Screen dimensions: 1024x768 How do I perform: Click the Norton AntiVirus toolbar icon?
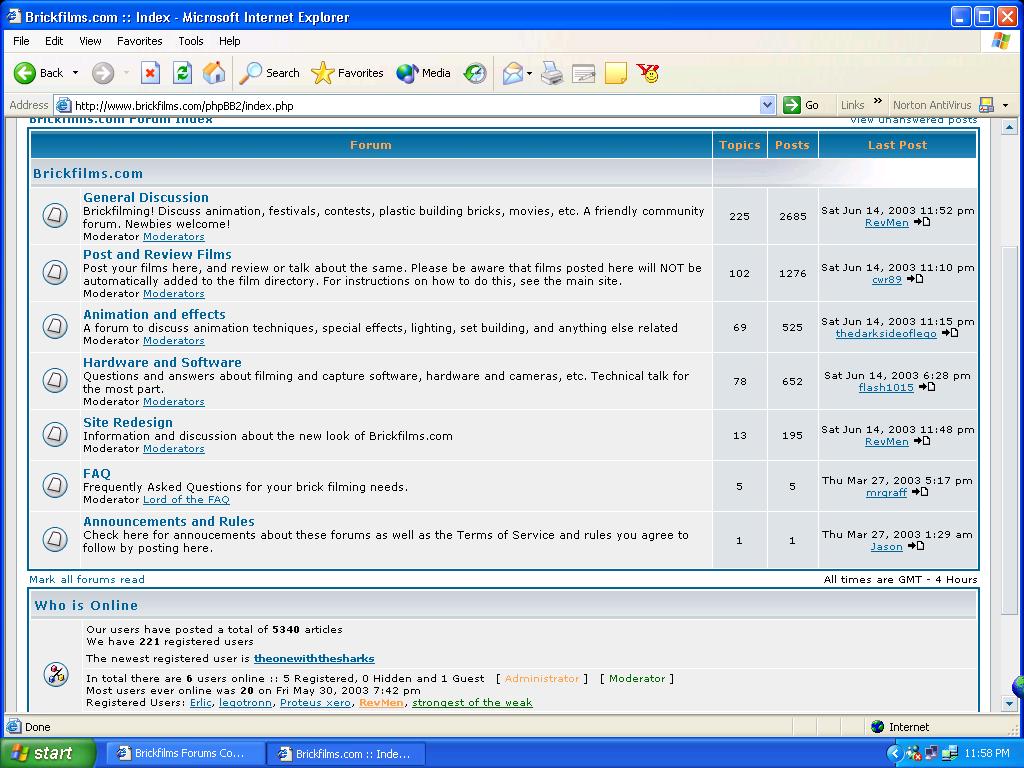click(986, 105)
